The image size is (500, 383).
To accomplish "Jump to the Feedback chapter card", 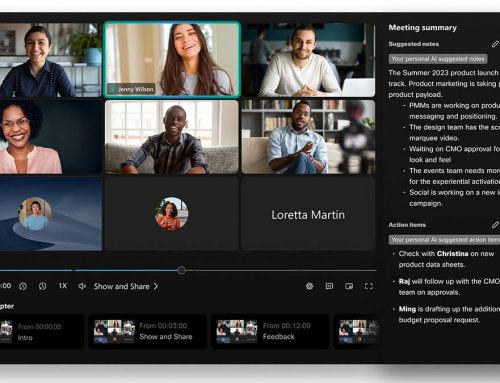I will (x=270, y=332).
